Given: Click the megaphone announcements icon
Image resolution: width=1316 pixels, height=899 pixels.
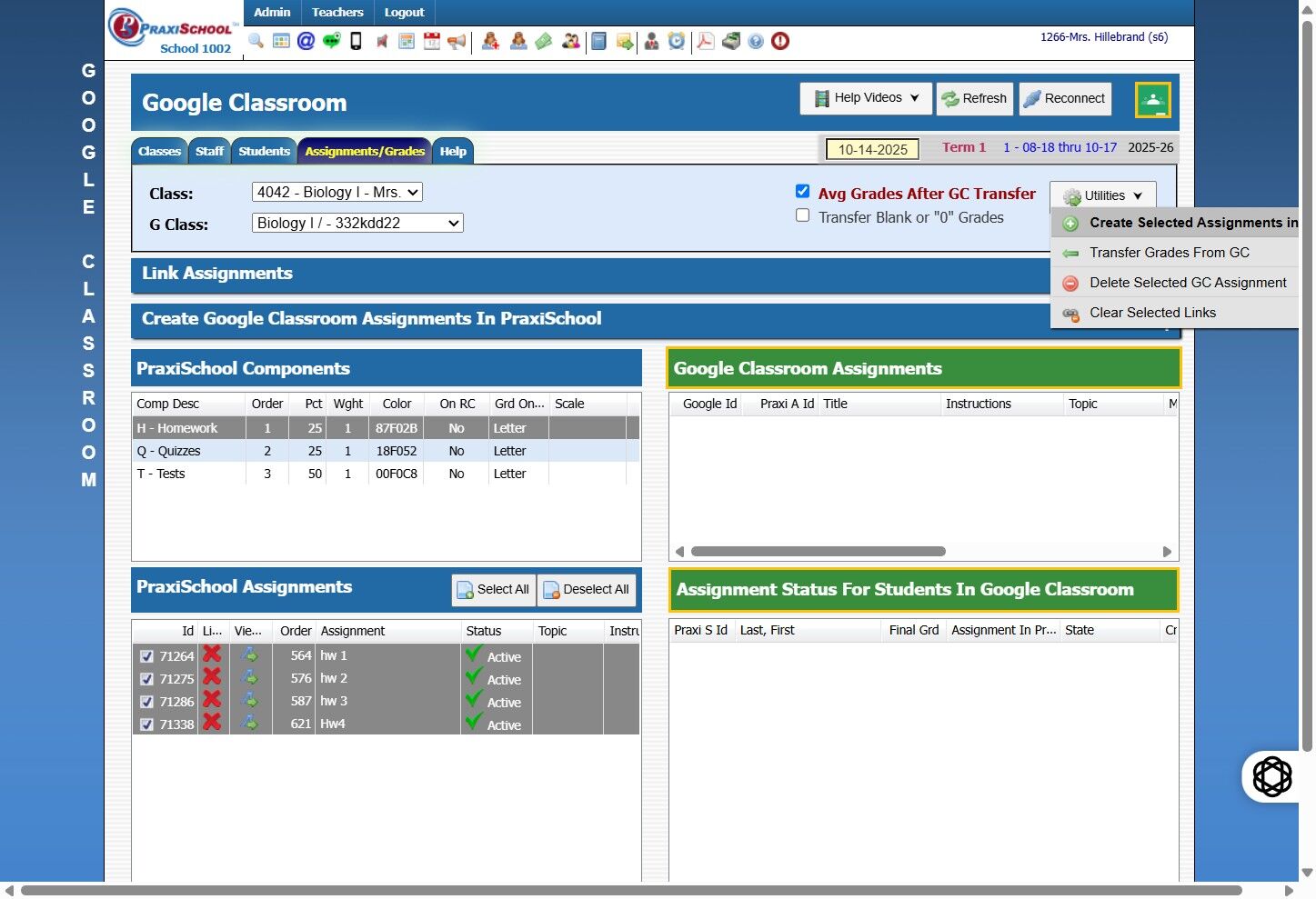Looking at the screenshot, I should [457, 41].
